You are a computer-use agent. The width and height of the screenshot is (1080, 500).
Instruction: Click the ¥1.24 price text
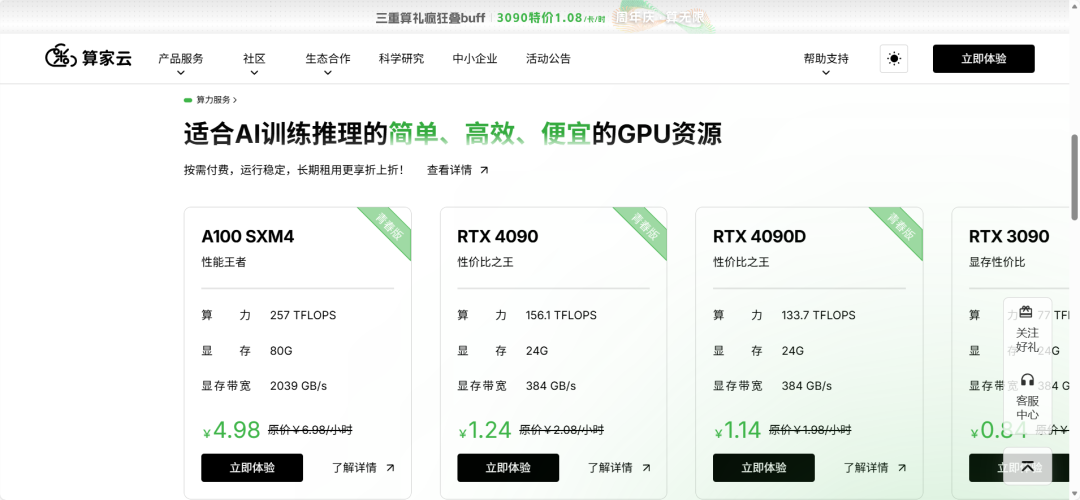point(485,430)
